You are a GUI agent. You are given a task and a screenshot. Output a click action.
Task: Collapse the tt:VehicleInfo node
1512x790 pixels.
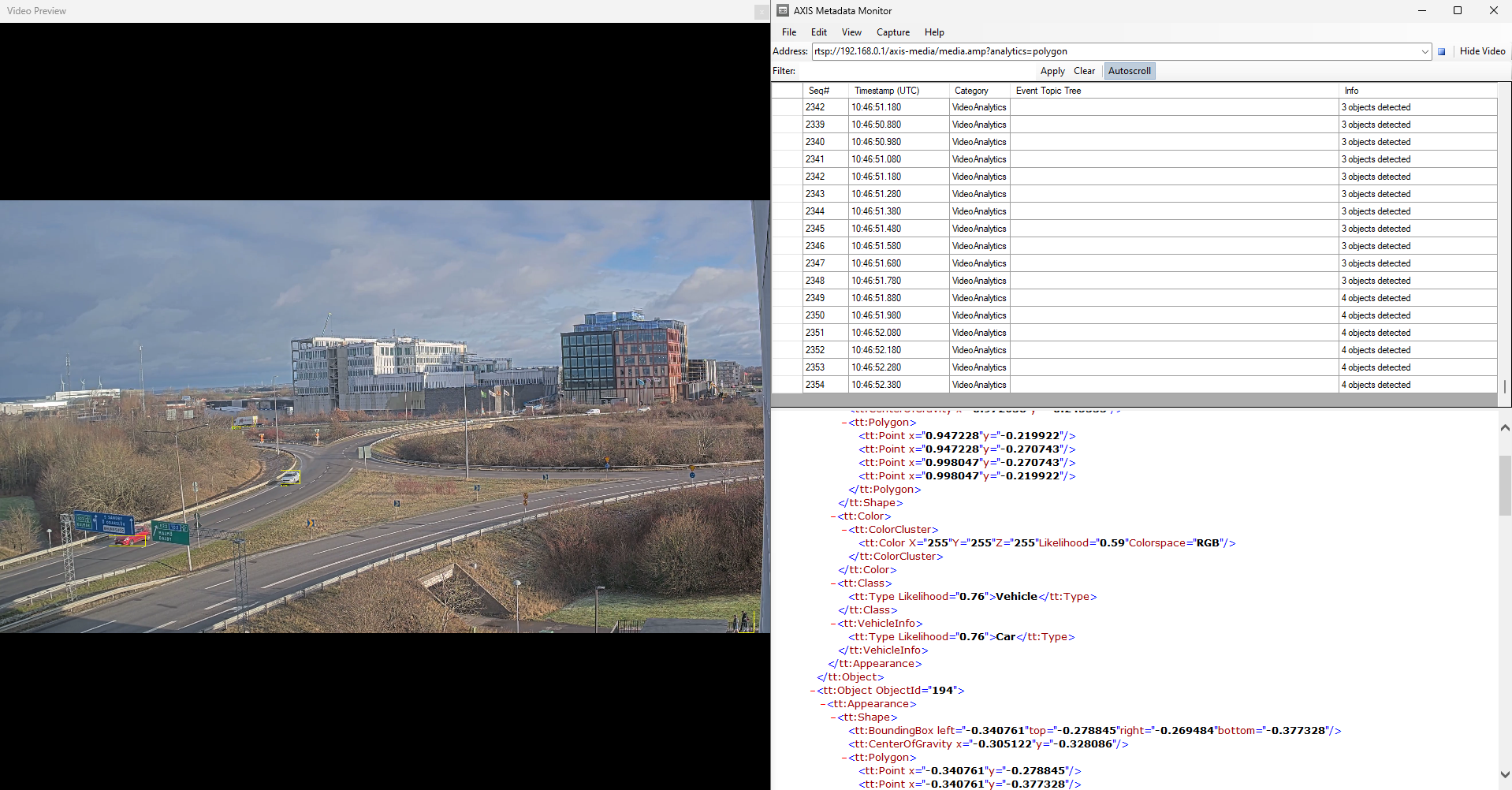coord(833,624)
